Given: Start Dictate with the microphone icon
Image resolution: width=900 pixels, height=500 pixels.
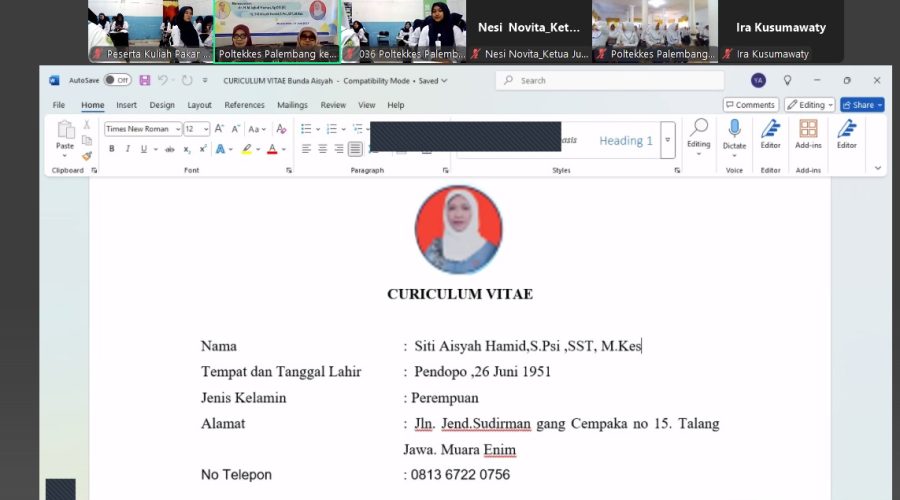Looking at the screenshot, I should [734, 134].
